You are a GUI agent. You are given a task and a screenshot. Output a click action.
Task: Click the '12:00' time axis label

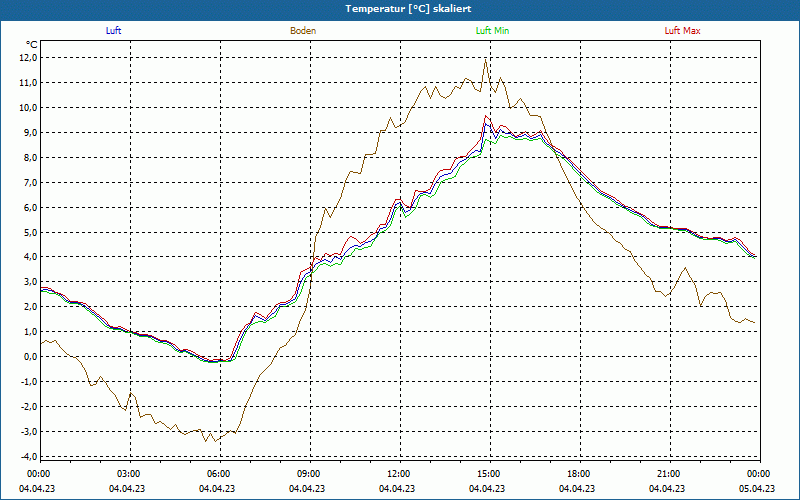399,474
